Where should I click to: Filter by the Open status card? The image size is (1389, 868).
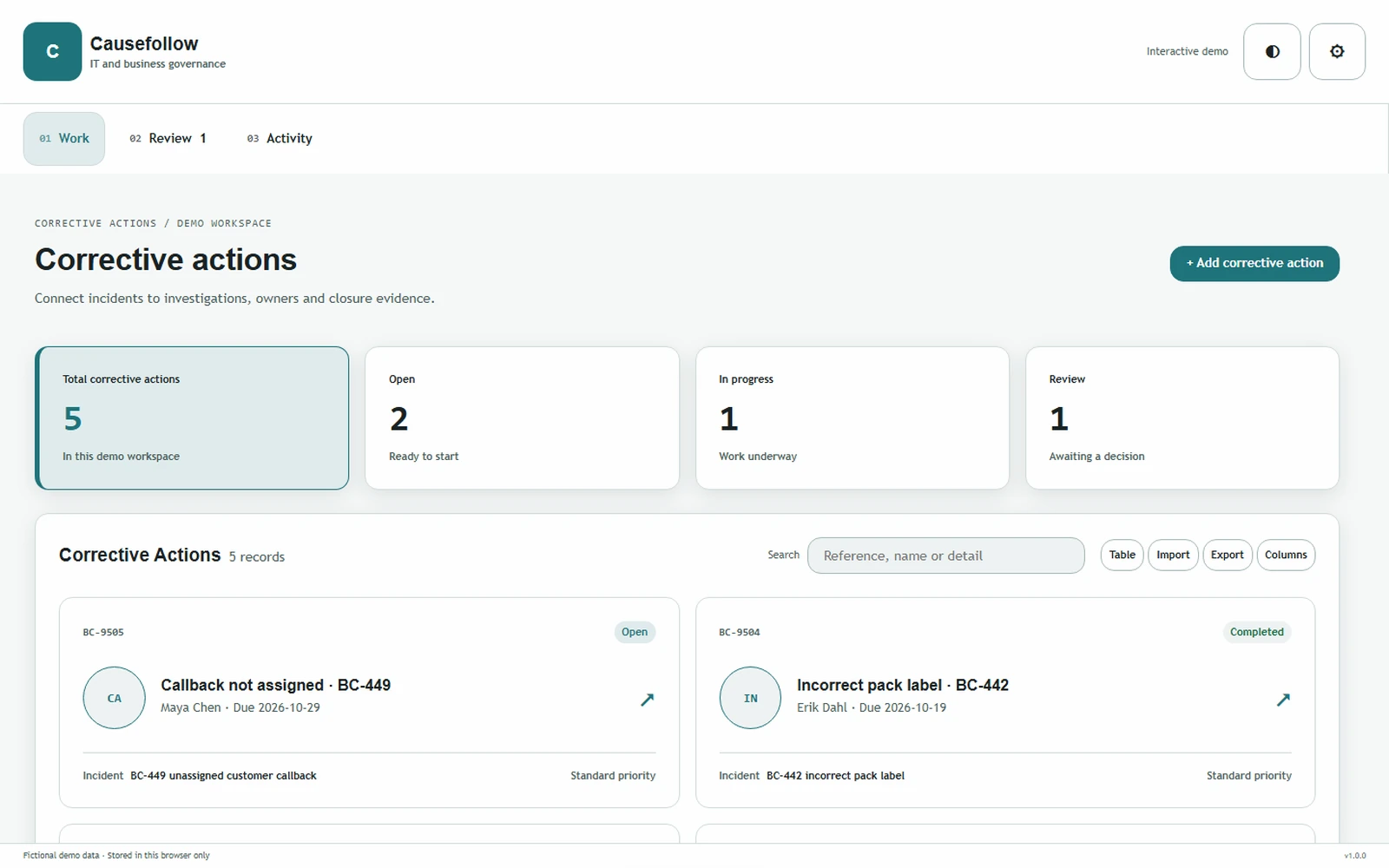click(x=522, y=418)
